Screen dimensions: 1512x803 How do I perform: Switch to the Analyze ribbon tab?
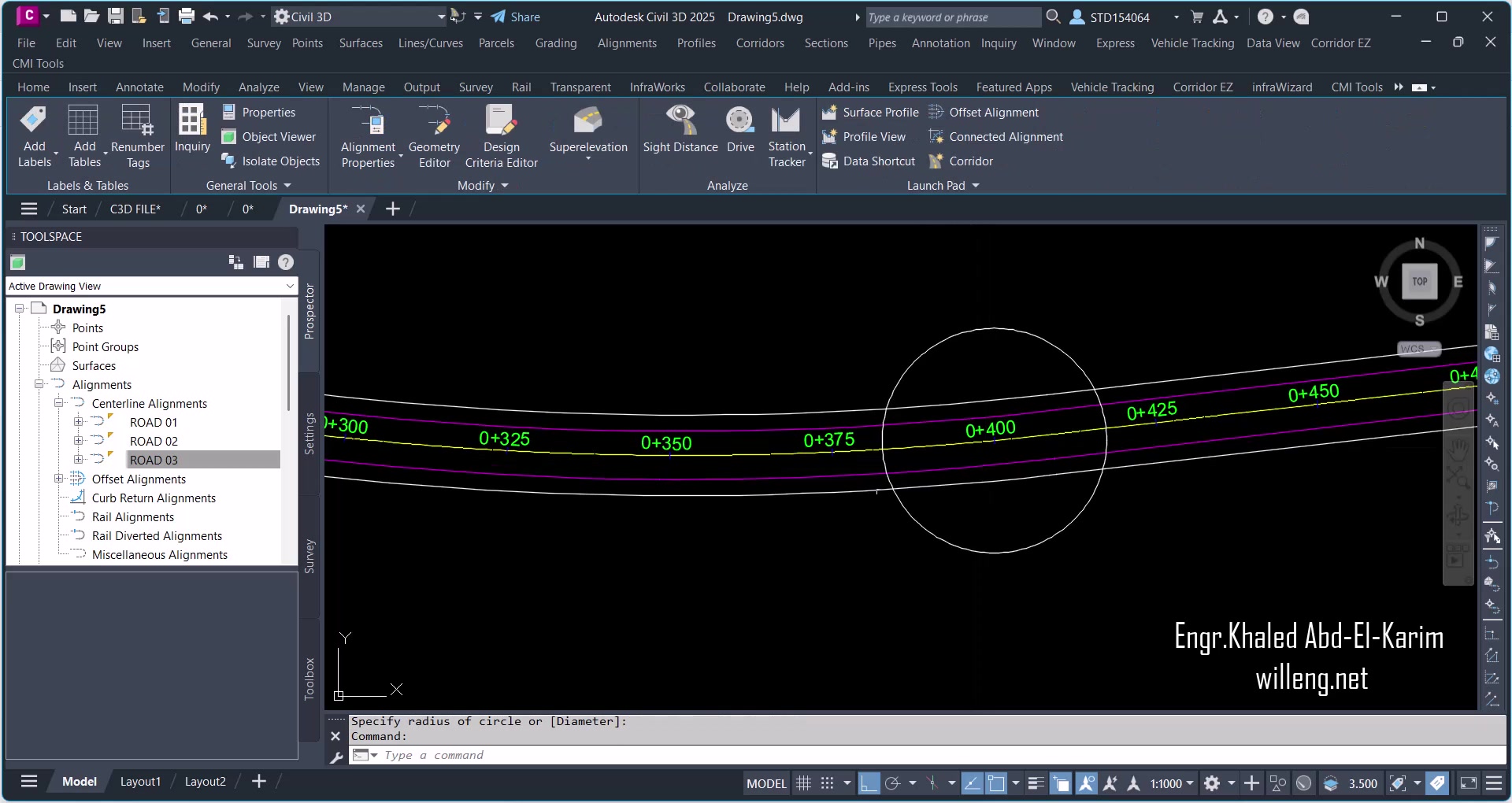pyautogui.click(x=258, y=87)
